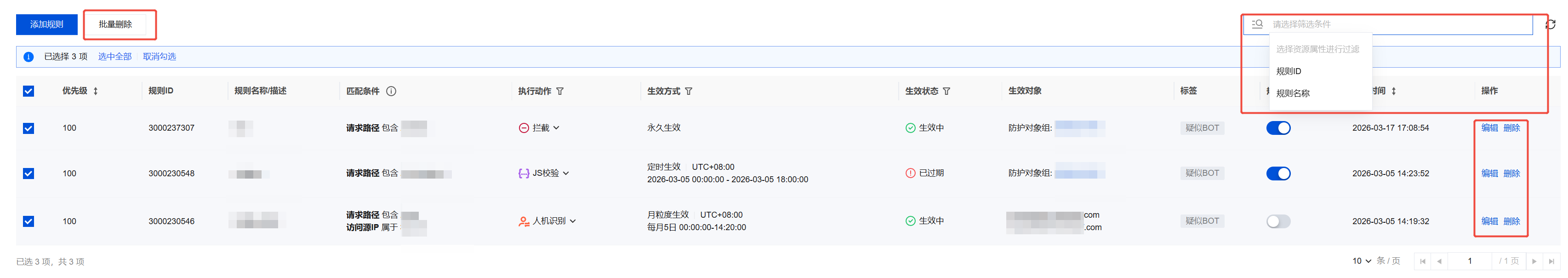Uncheck the header select-all checkbox
Image resolution: width=1568 pixels, height=278 pixels.
[29, 91]
